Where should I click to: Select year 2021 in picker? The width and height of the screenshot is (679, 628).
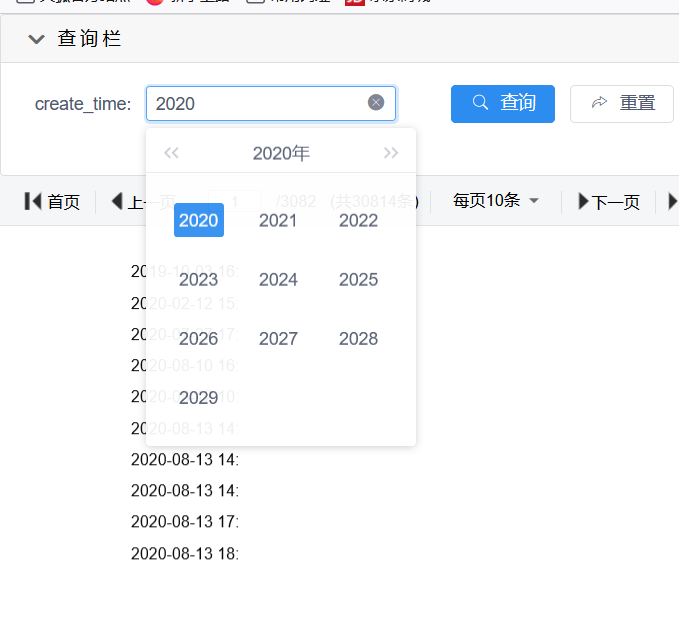pyautogui.click(x=278, y=220)
